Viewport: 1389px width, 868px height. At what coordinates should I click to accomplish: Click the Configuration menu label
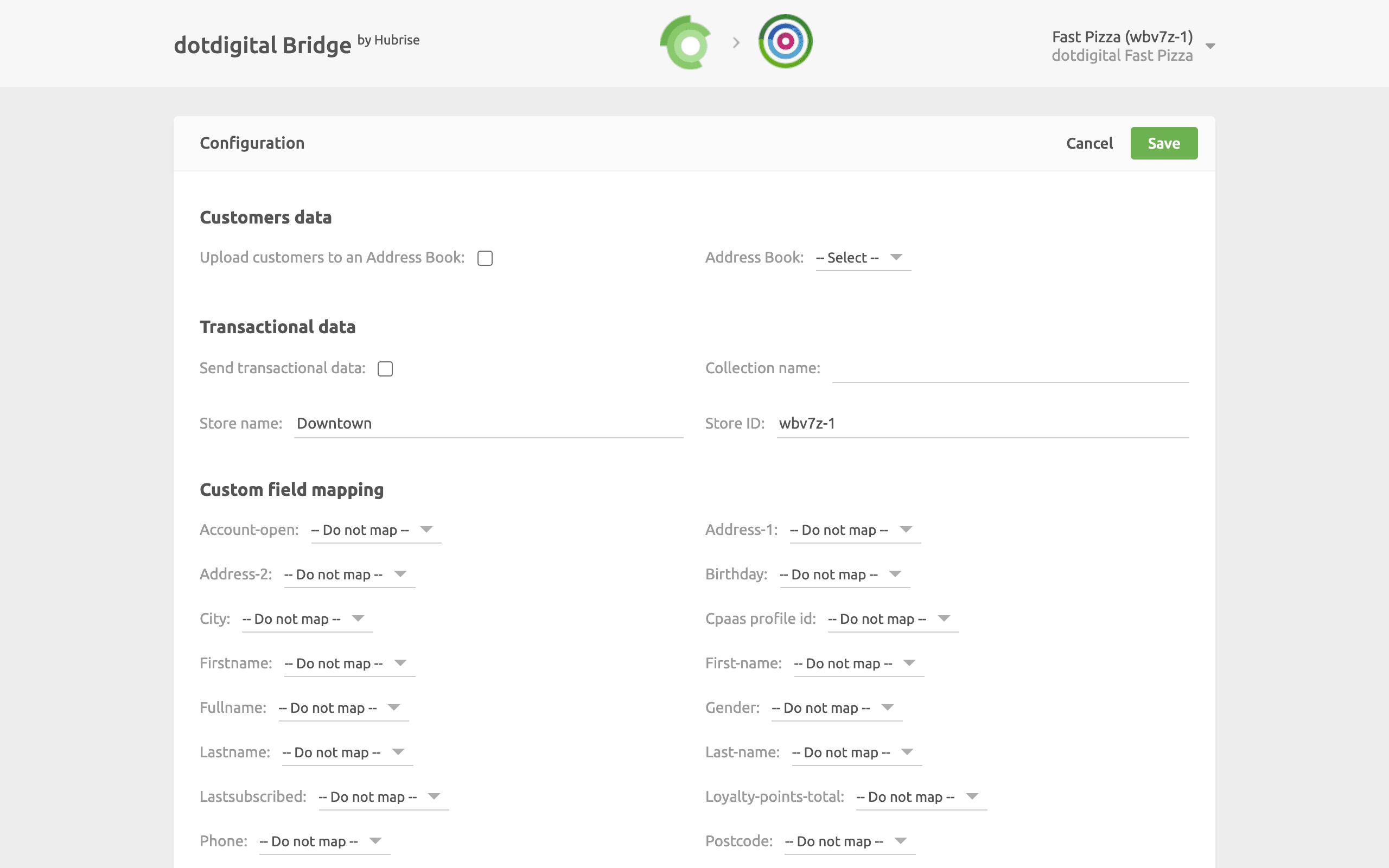tap(252, 142)
